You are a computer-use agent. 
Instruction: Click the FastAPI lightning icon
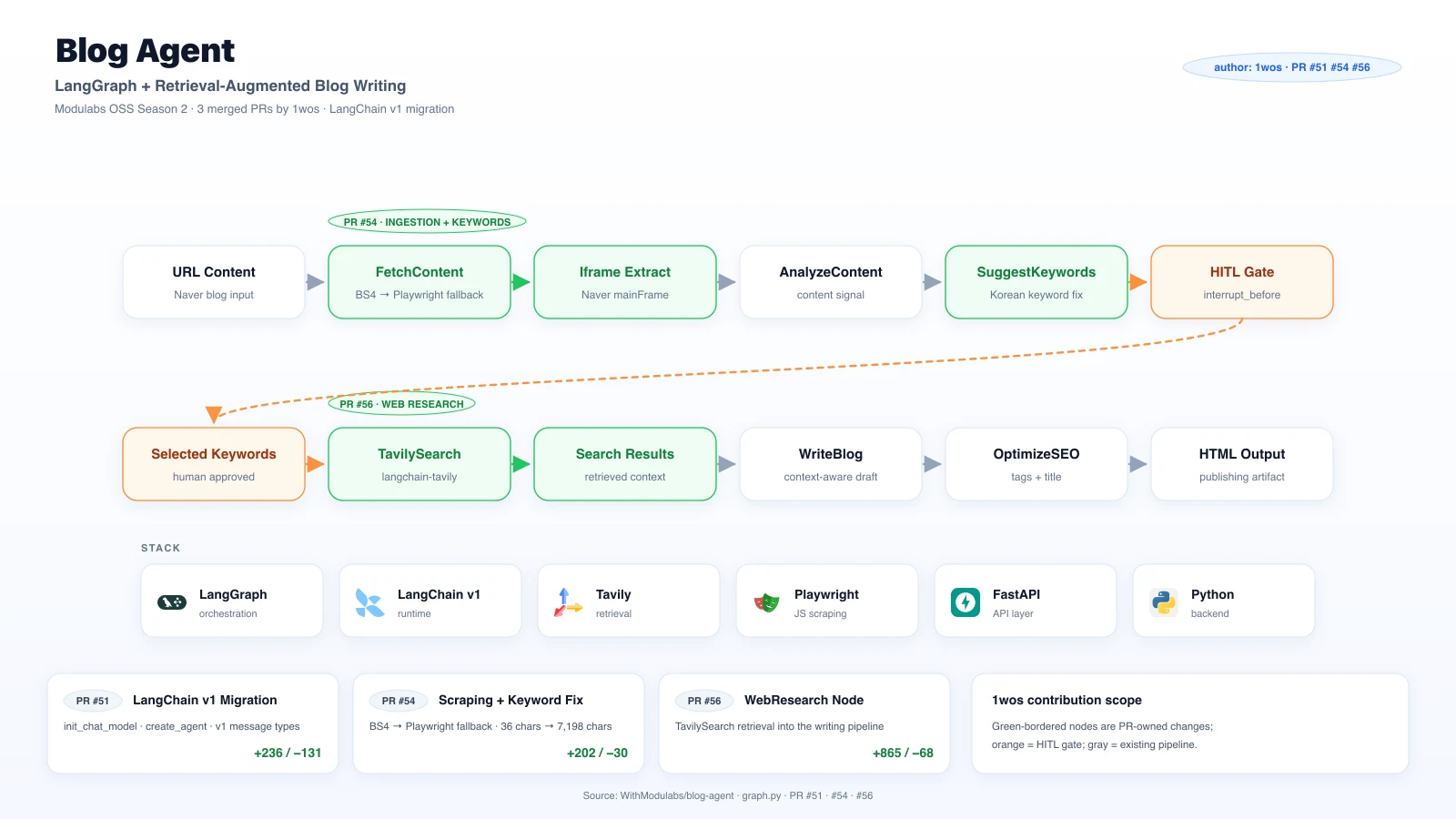point(966,602)
